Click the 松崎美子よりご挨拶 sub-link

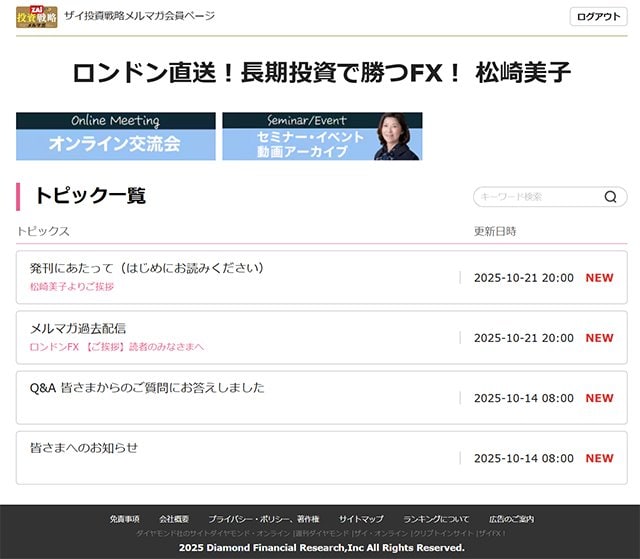(72, 287)
